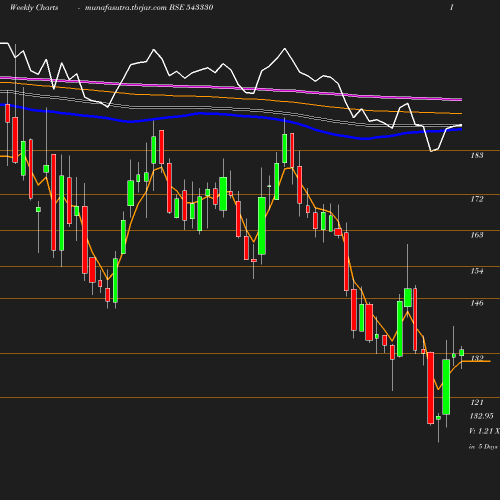Image resolution: width=500 pixels, height=500 pixels.
Task: Click the 'Weekly Charts' title text
Action: pos(34,8)
